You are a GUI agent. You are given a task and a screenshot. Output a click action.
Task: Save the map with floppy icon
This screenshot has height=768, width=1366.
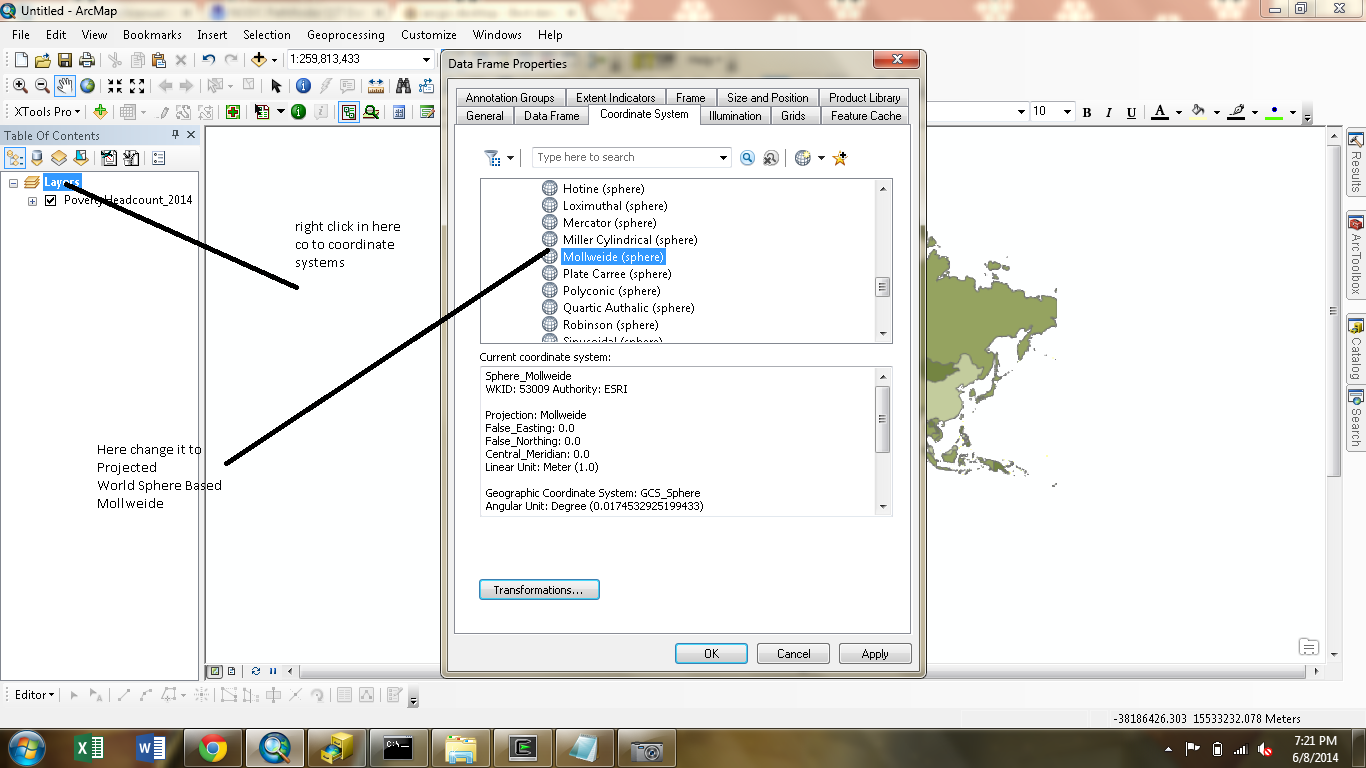pyautogui.click(x=64, y=60)
